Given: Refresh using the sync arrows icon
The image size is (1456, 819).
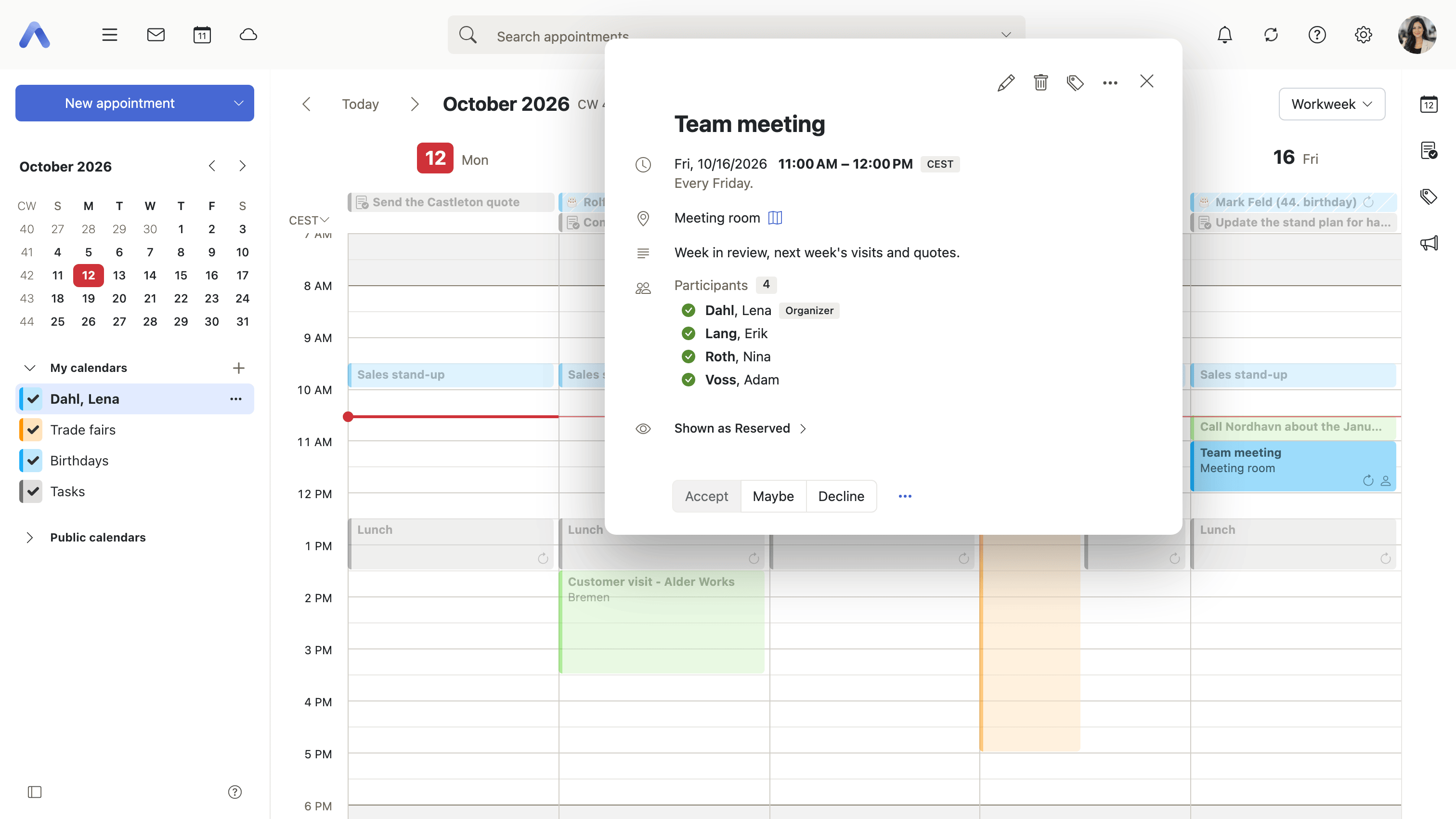Looking at the screenshot, I should click(1271, 35).
